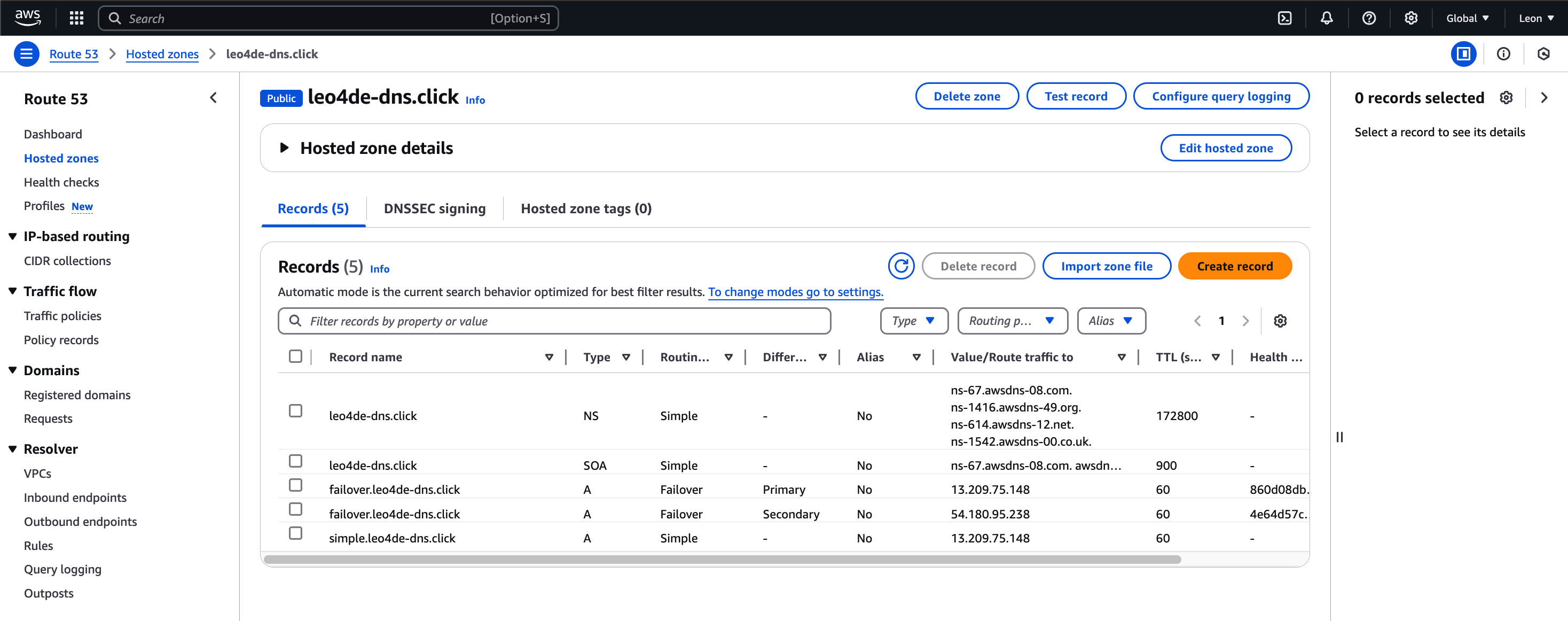The height and width of the screenshot is (621, 1568).
Task: Refresh the records list
Action: pyautogui.click(x=901, y=266)
